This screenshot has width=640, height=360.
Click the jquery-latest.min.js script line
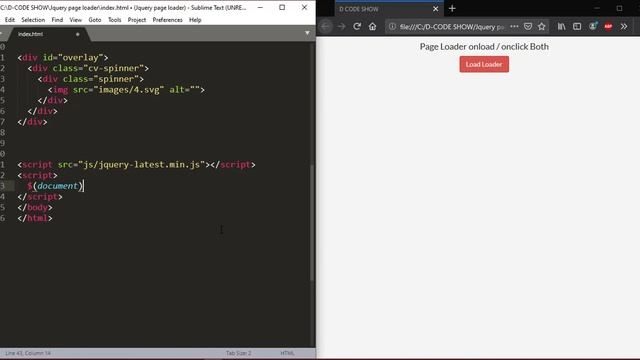pyautogui.click(x=136, y=164)
